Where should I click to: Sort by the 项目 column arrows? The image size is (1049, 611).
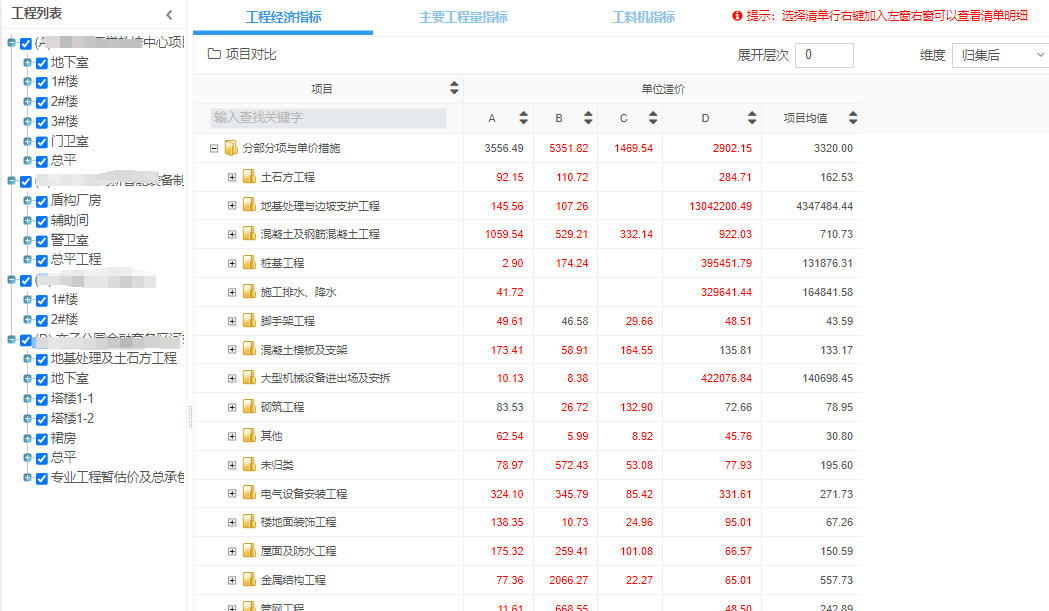coord(454,88)
